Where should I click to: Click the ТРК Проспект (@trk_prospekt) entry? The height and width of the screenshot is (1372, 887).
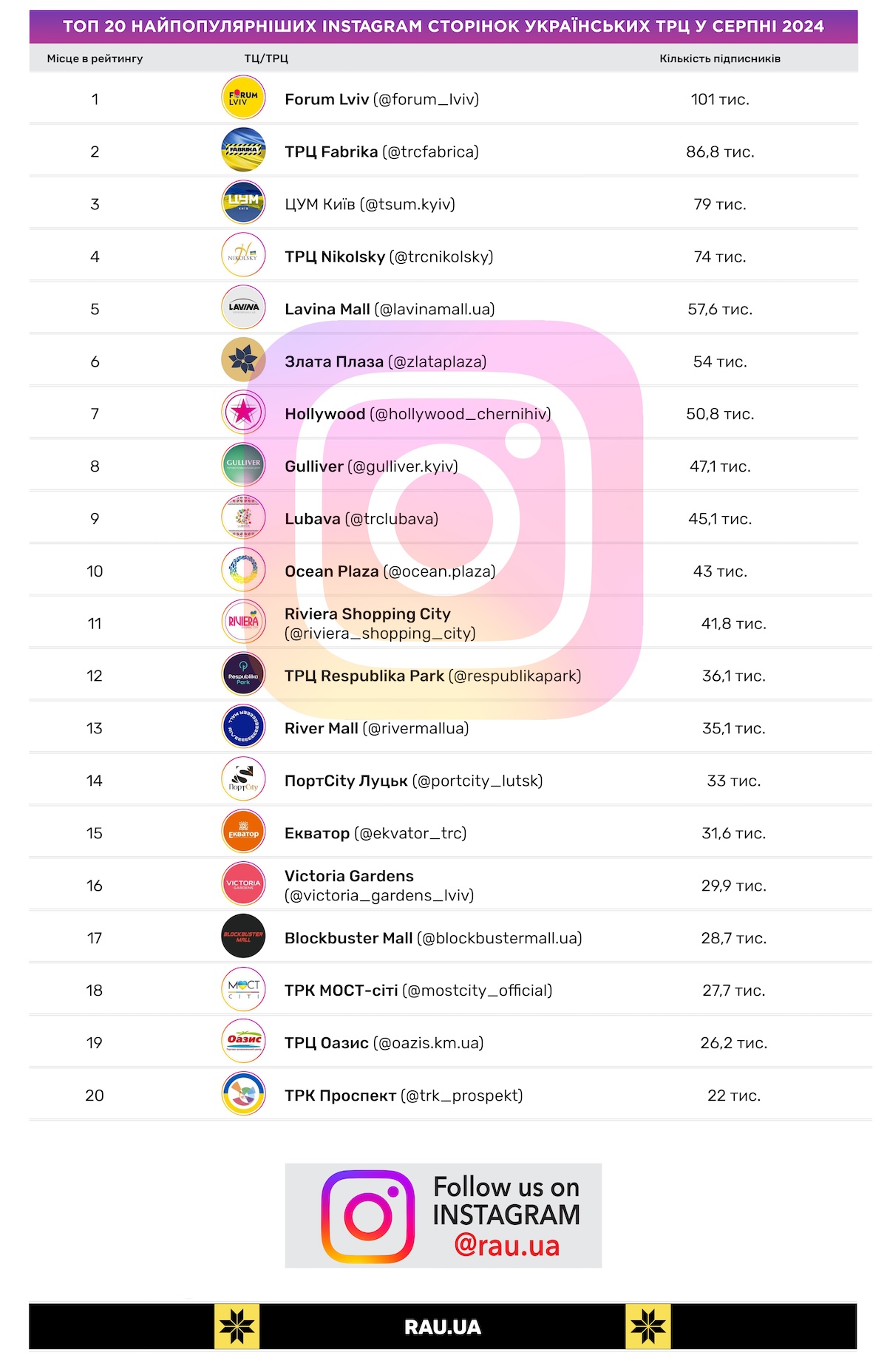pyautogui.click(x=404, y=1096)
